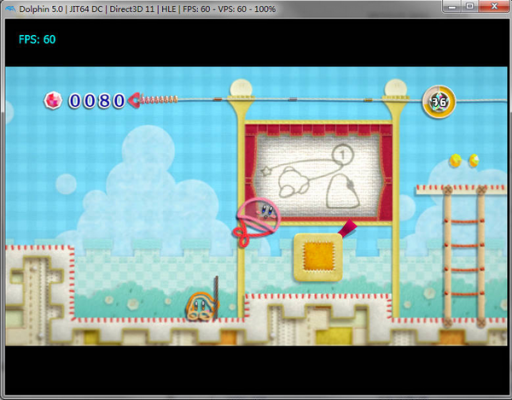Click the red pull tab on patch block
Screen dimensions: 512x400
pos(348,228)
